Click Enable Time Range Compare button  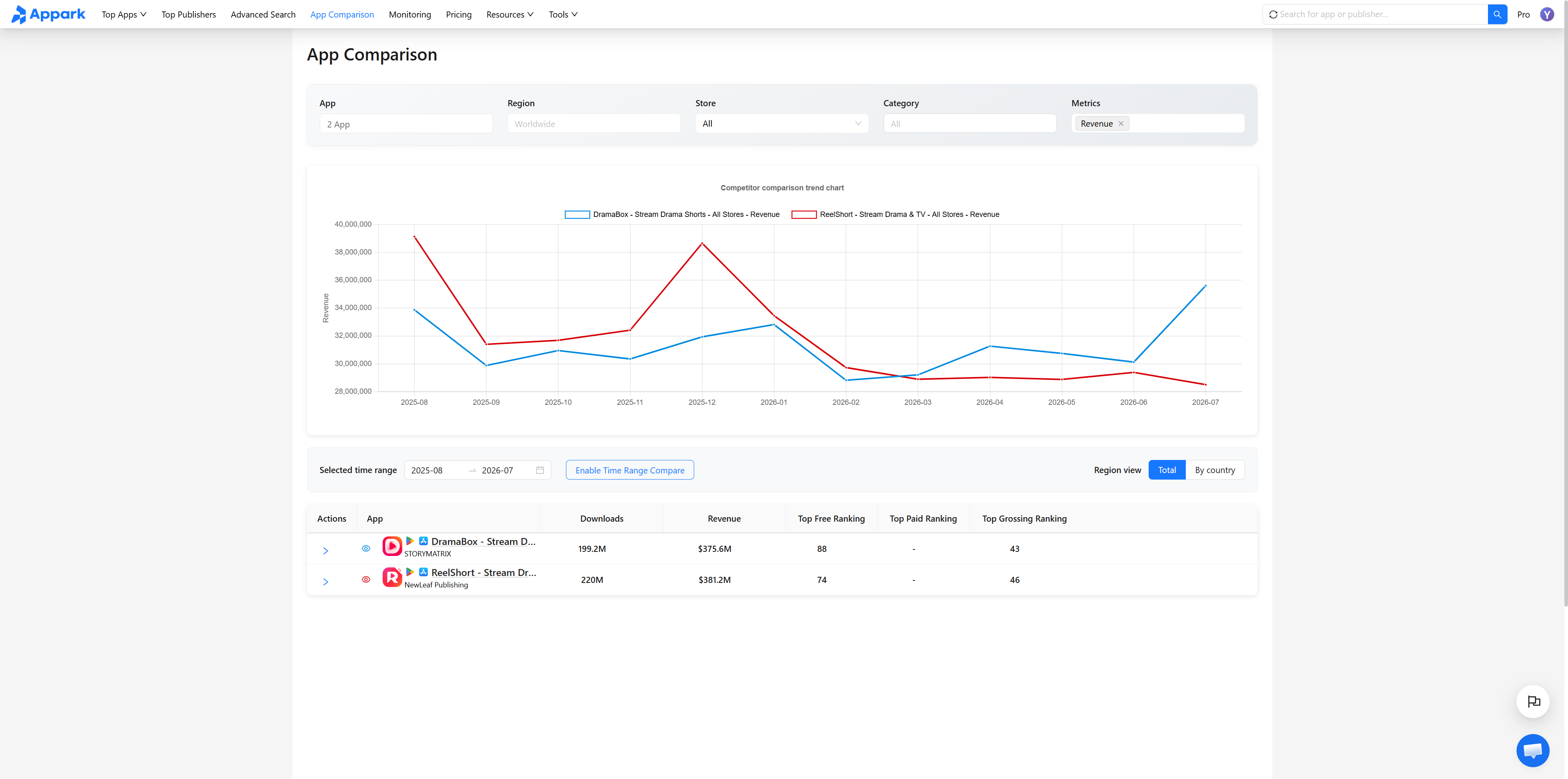pos(630,470)
